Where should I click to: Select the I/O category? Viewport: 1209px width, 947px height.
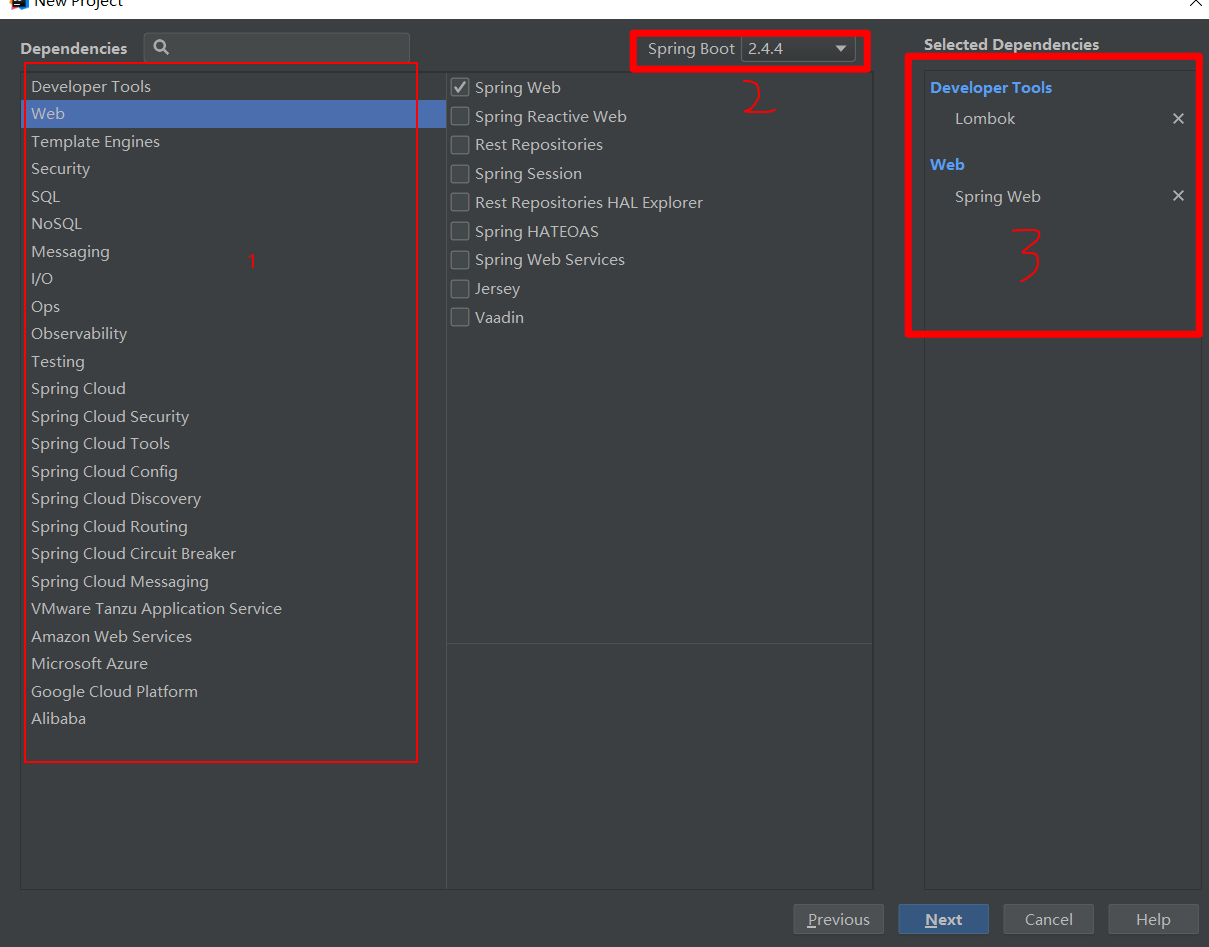coord(233,279)
